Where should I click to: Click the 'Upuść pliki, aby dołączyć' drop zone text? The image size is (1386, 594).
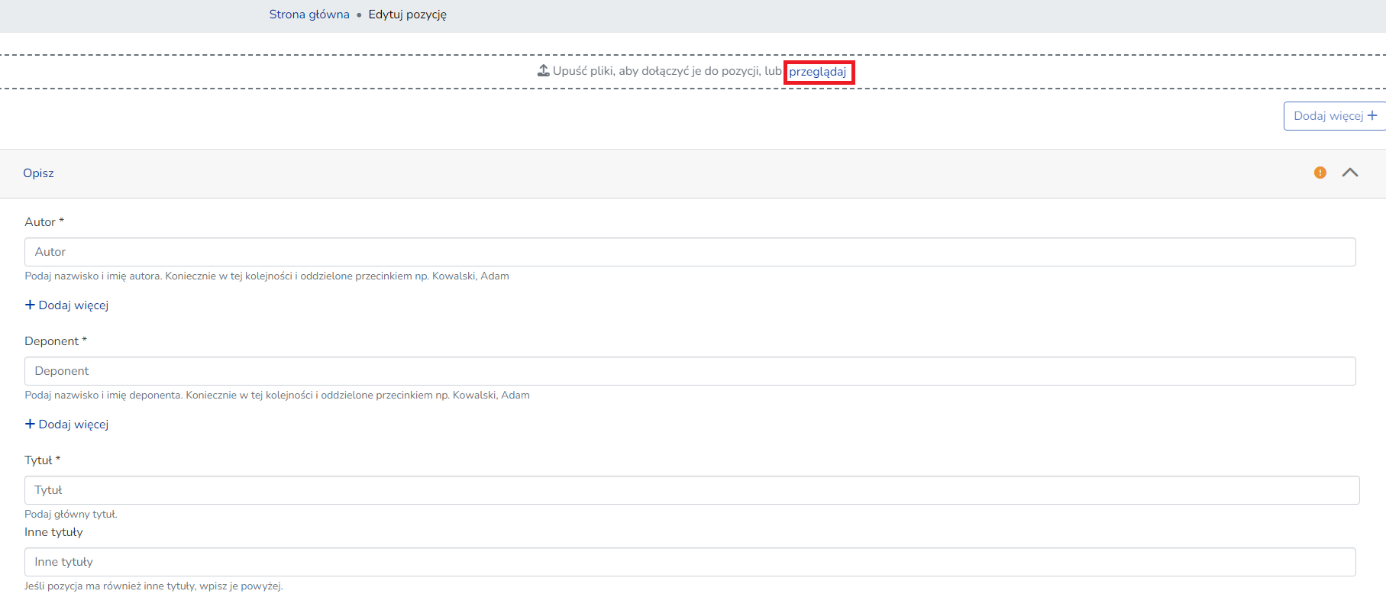[668, 71]
